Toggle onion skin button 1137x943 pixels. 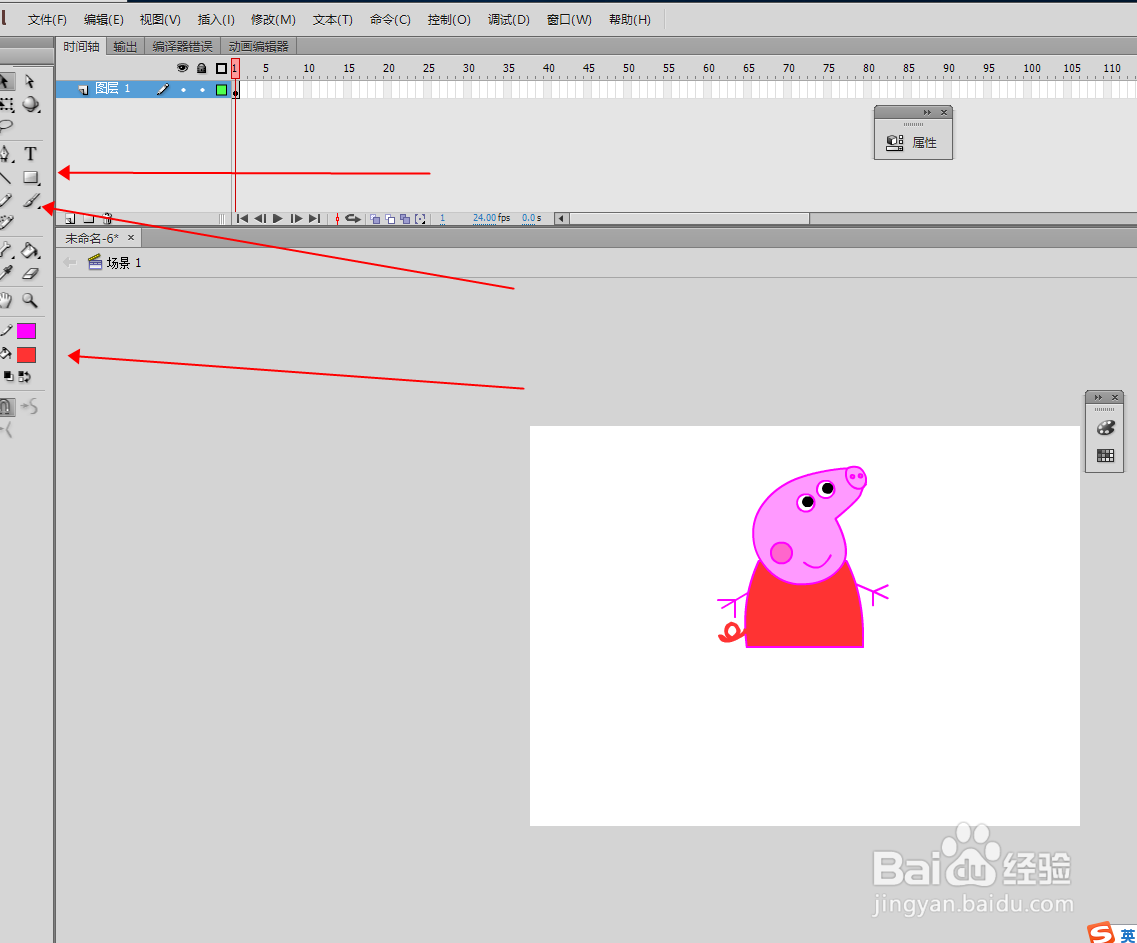click(x=375, y=218)
